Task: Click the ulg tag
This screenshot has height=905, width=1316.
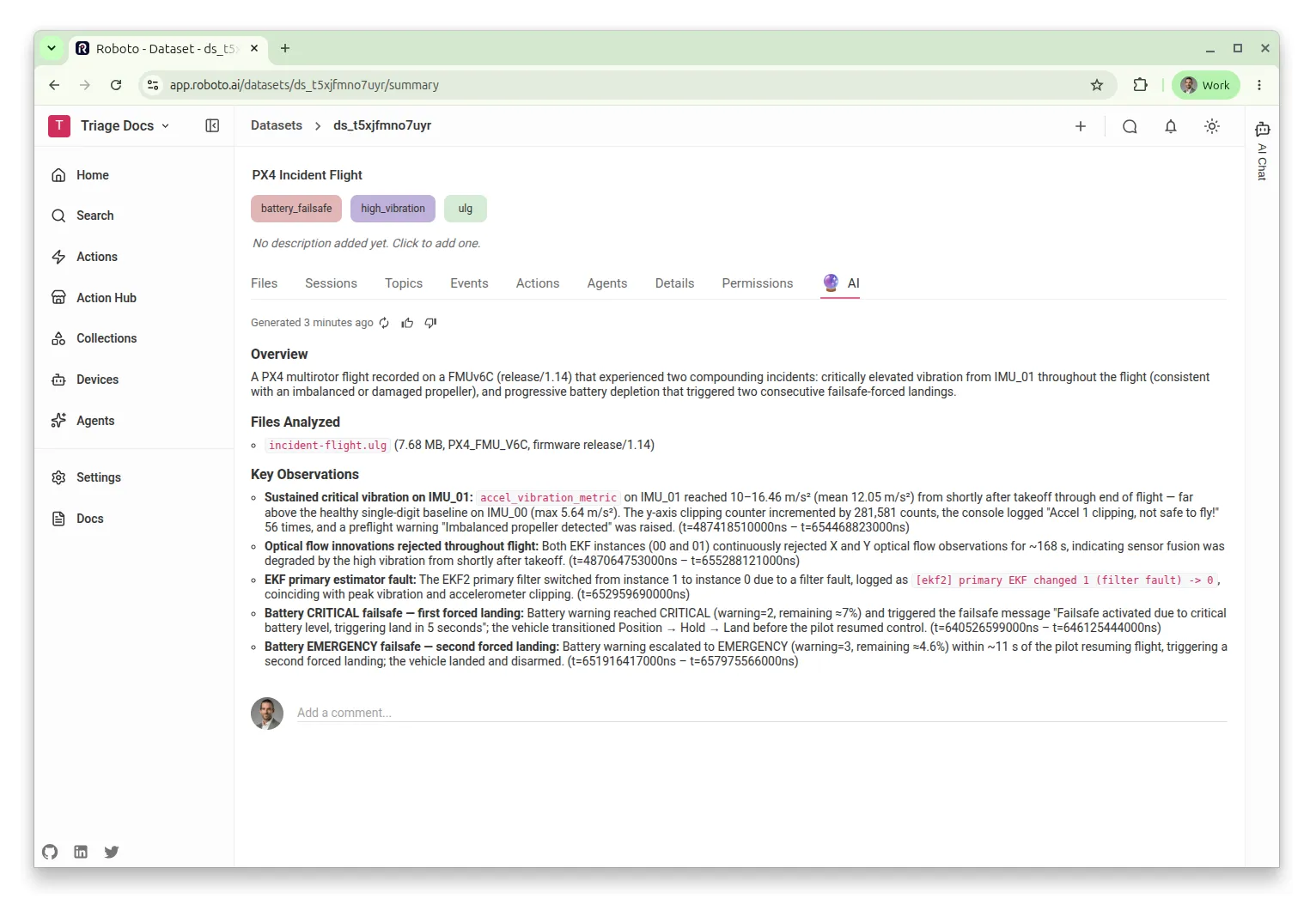Action: (466, 209)
